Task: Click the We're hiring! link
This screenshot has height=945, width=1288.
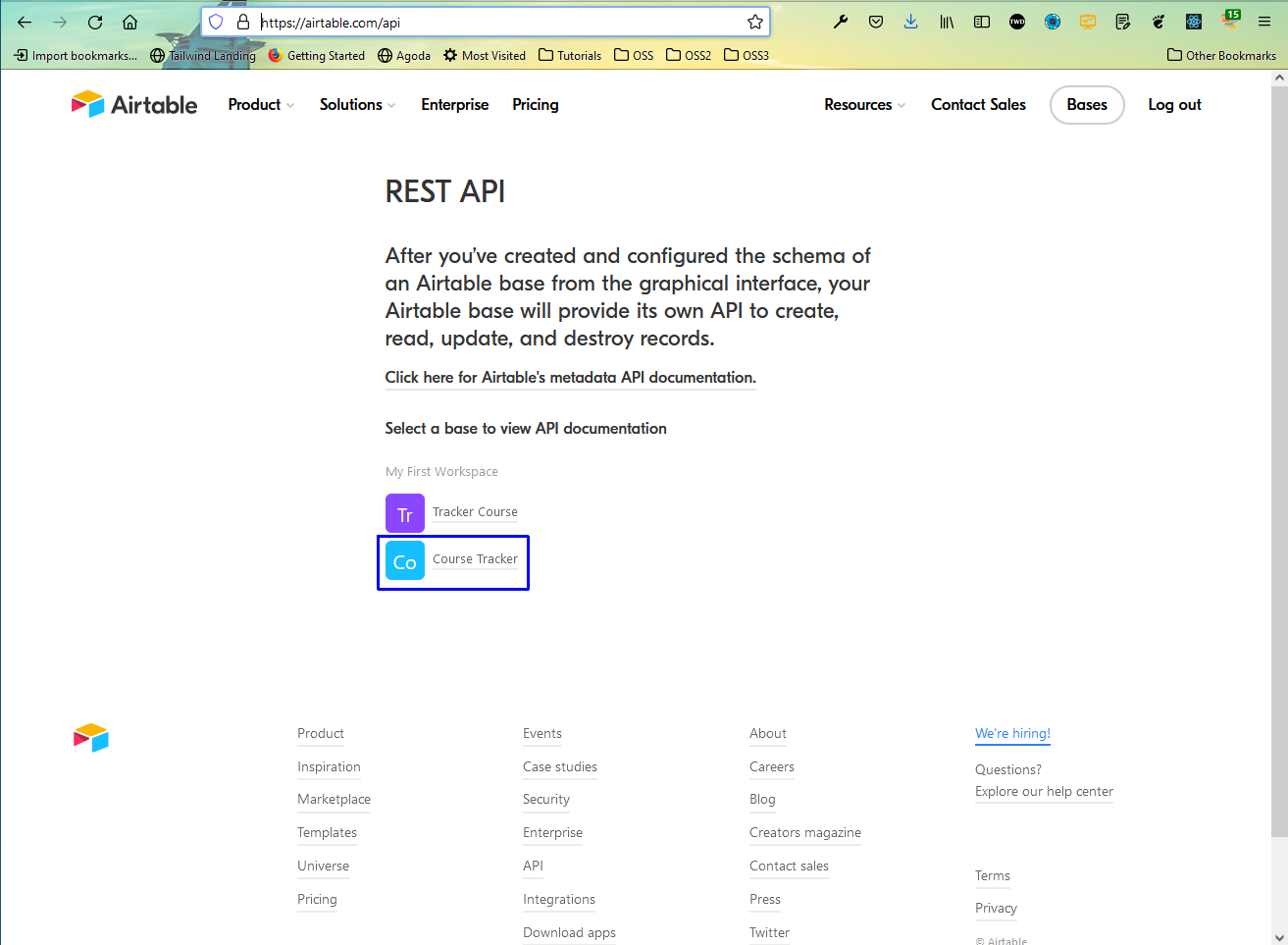Action: pos(1012,733)
